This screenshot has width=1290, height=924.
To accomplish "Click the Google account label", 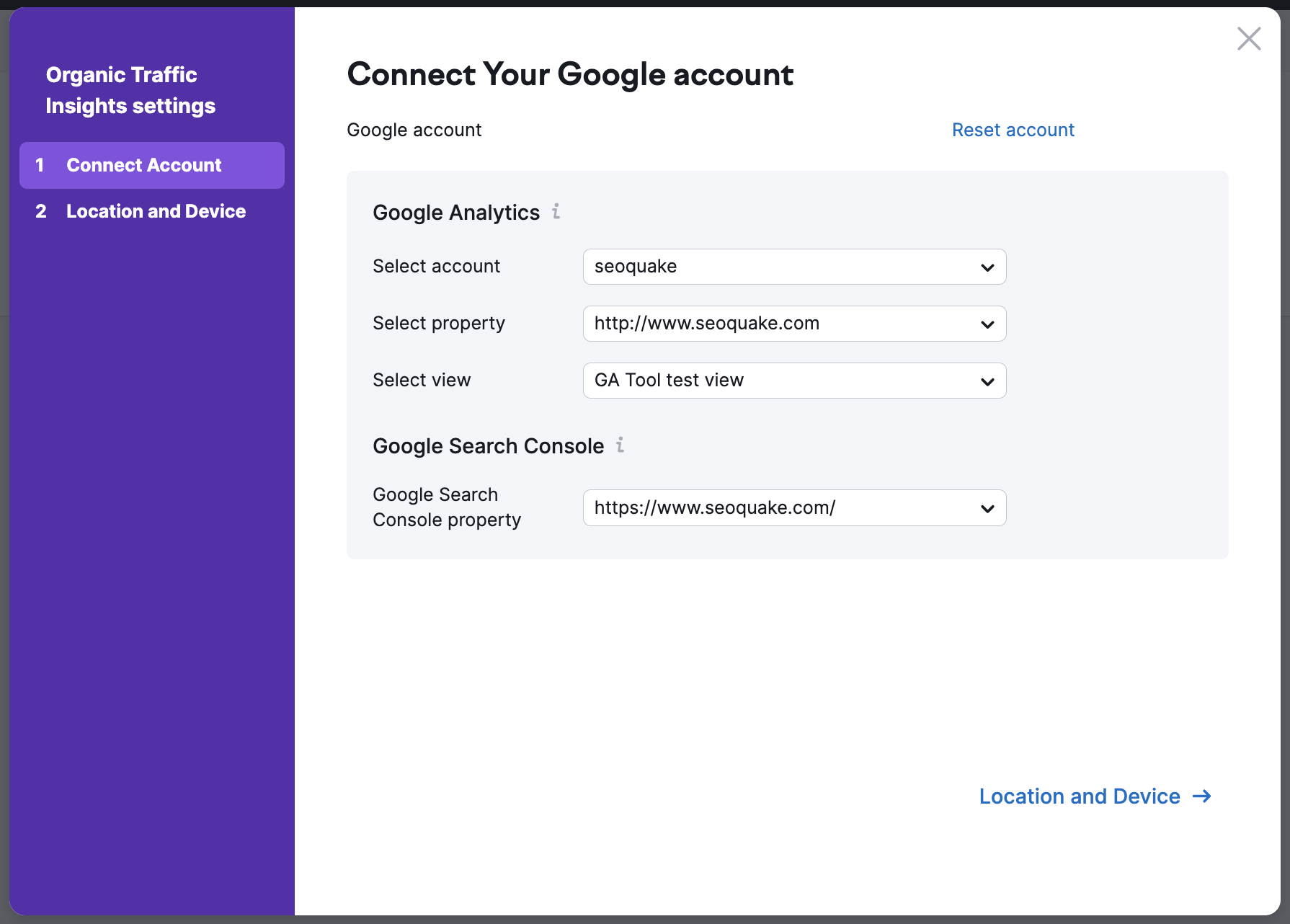I will pos(414,130).
